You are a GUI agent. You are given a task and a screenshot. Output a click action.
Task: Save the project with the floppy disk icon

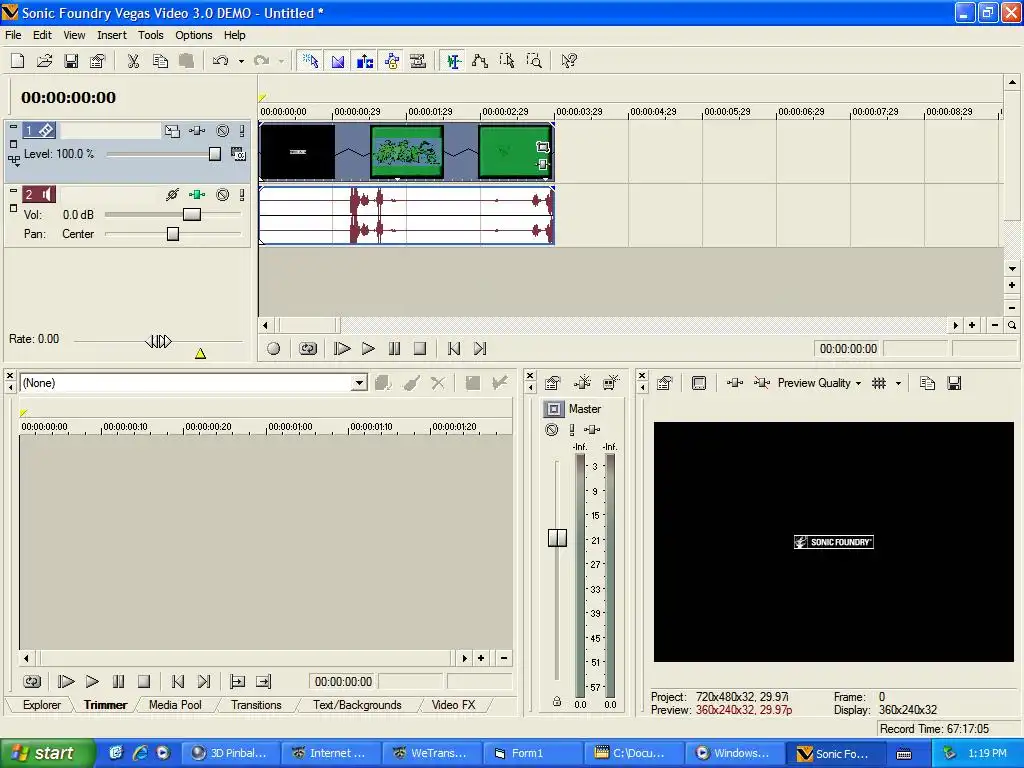pyautogui.click(x=71, y=61)
